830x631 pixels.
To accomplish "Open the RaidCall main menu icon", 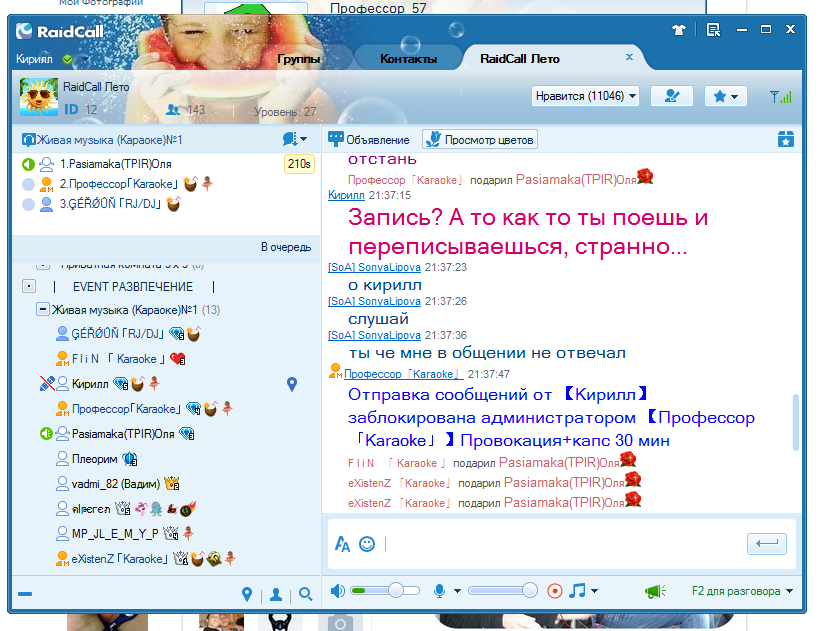I will (x=713, y=30).
